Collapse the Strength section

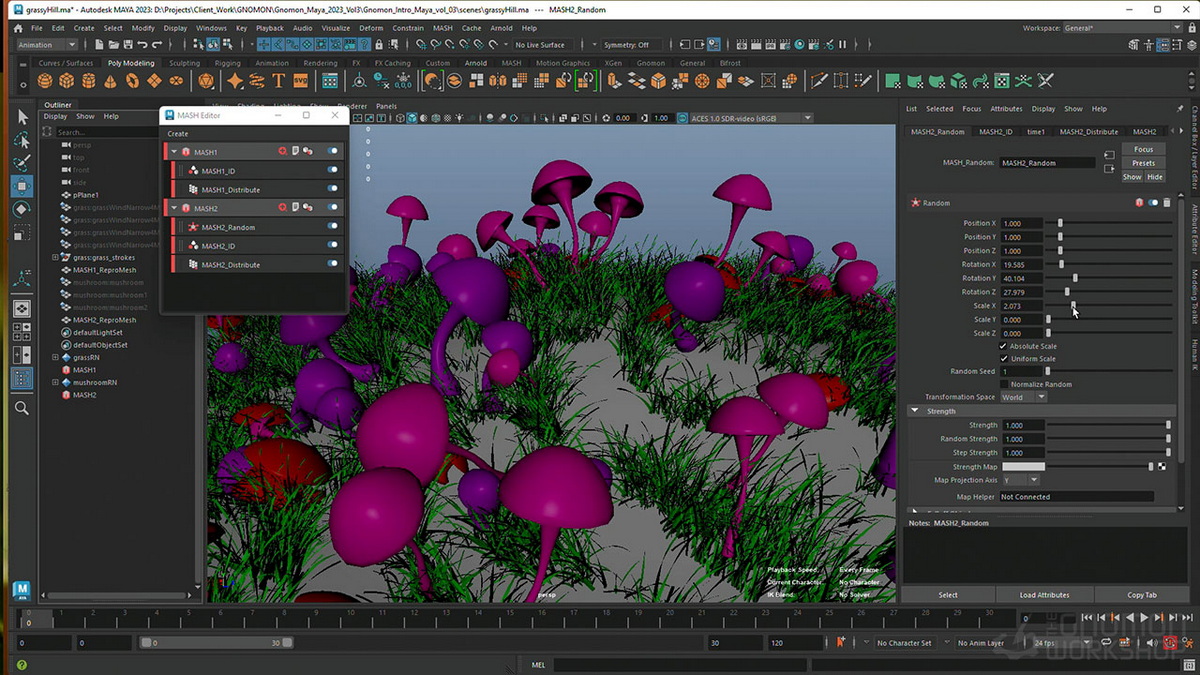[915, 411]
